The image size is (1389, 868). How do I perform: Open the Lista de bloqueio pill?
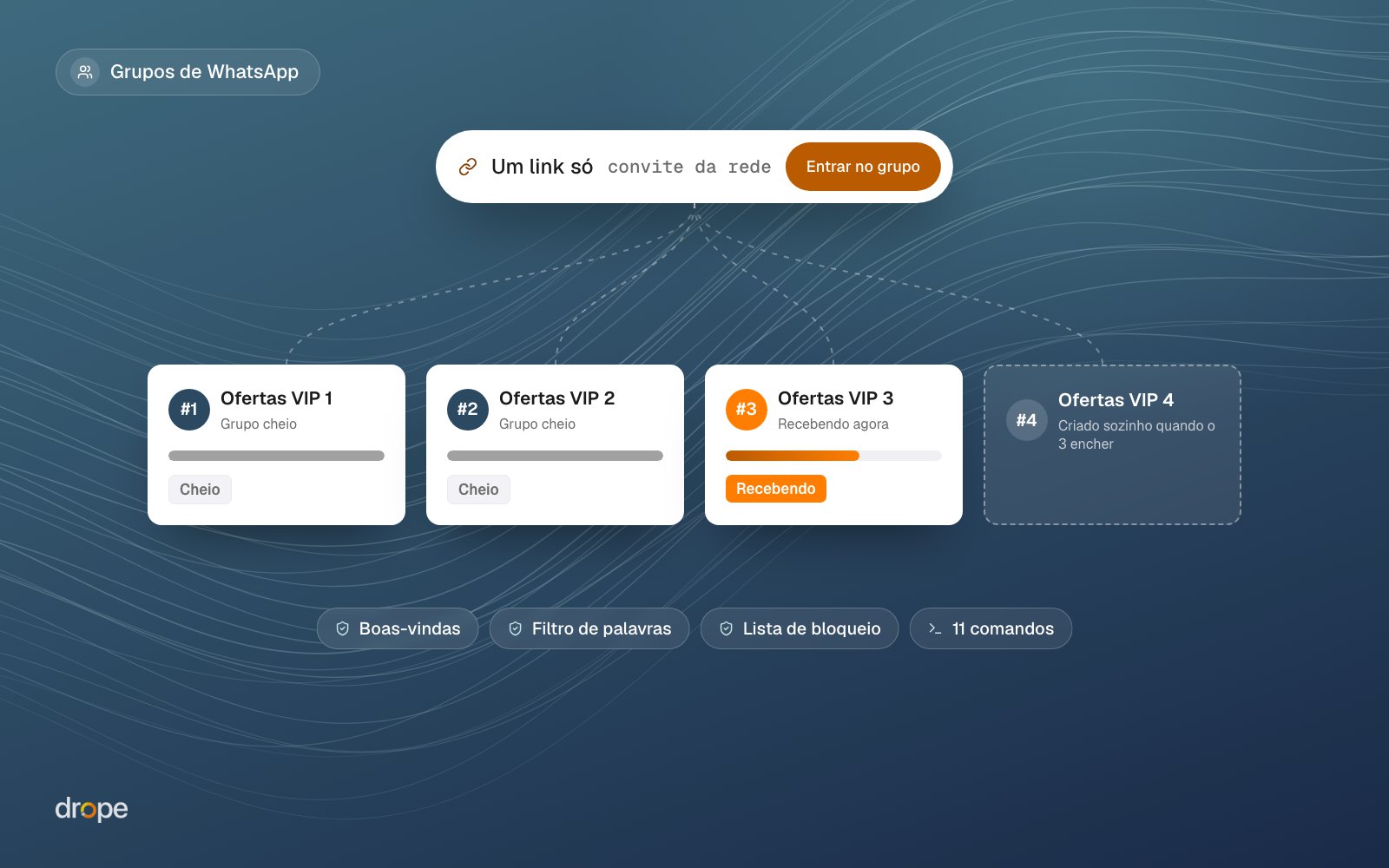800,628
